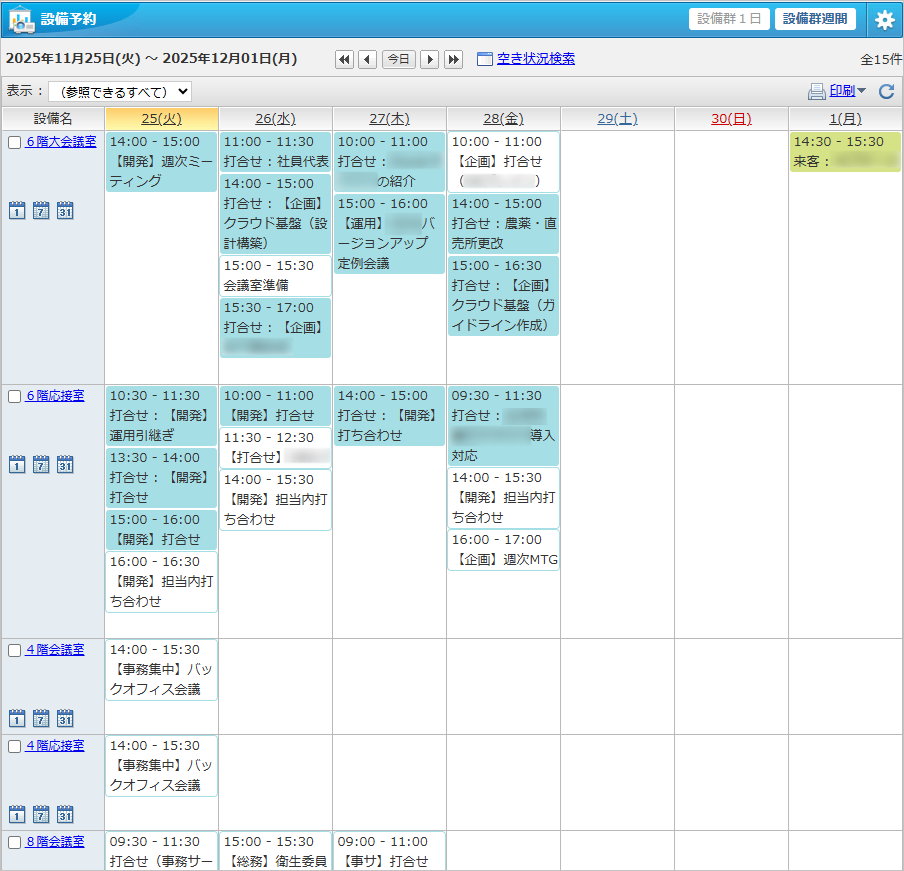Advance one day with the single-right arrow

[x=430, y=59]
